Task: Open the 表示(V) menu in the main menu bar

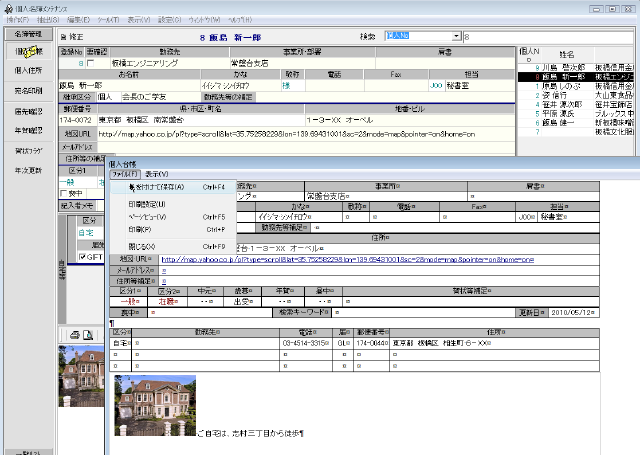Action: [x=139, y=20]
